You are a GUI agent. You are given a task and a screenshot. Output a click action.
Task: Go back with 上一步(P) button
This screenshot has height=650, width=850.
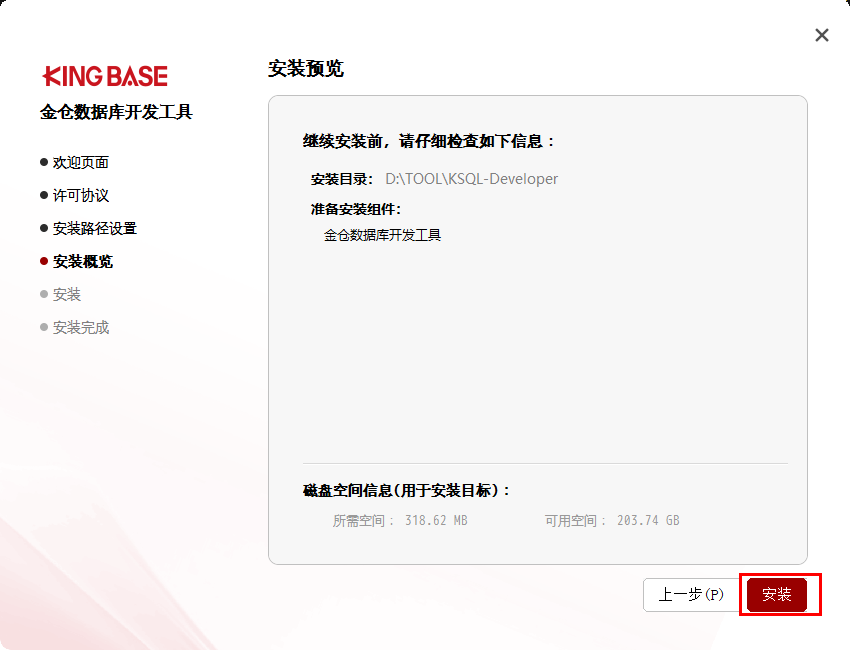click(690, 595)
